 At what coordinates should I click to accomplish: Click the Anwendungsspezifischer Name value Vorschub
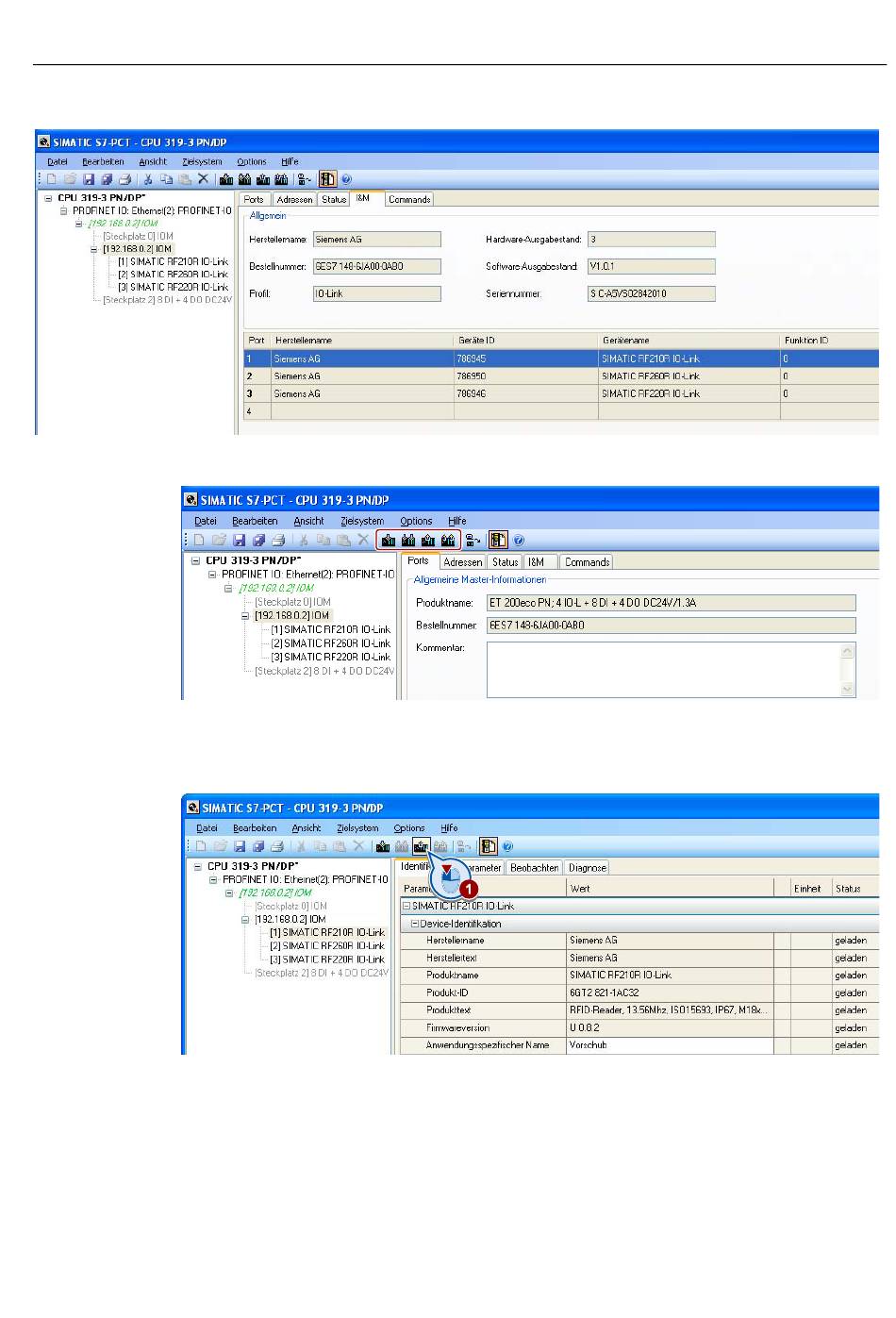[670, 1045]
